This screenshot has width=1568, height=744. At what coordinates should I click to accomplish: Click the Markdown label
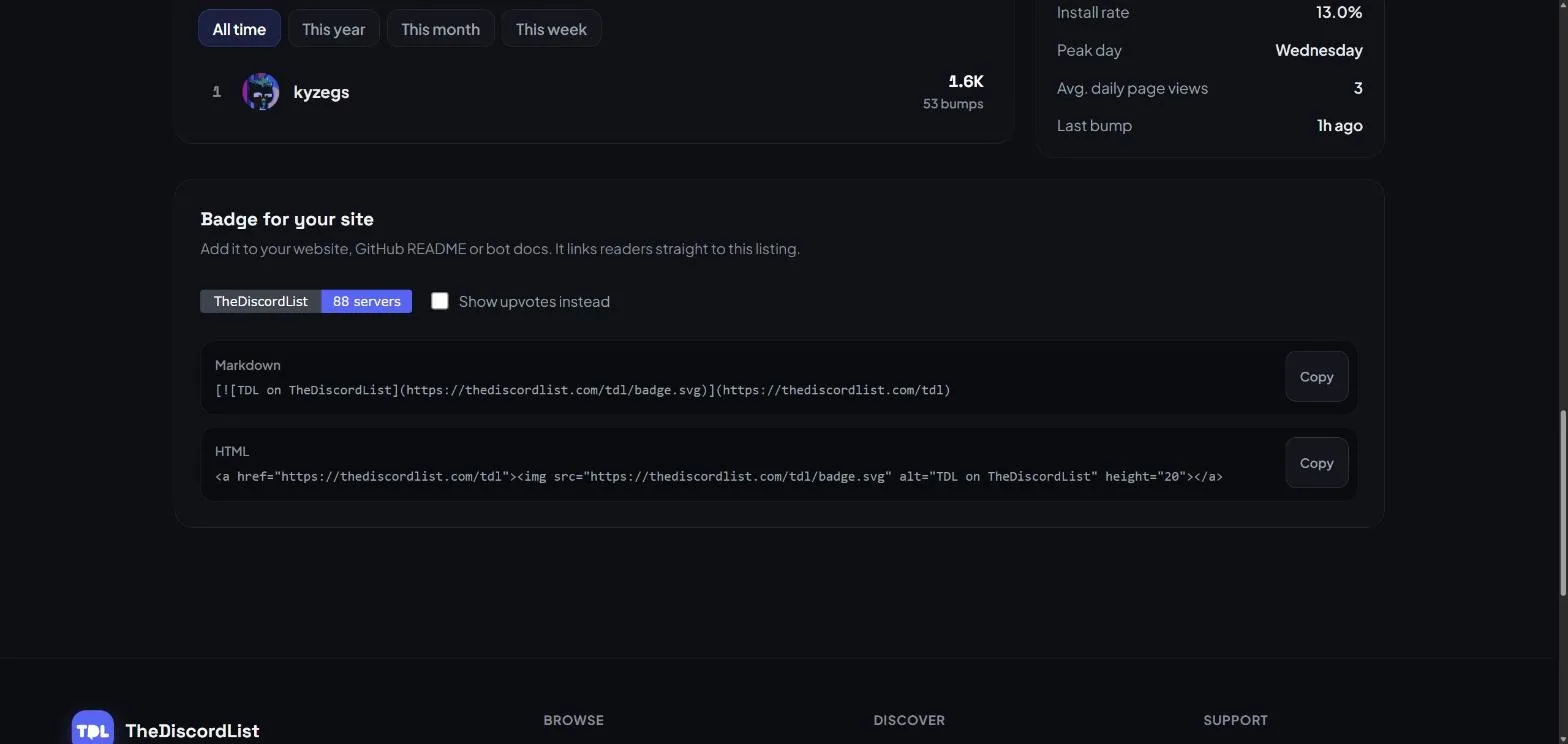pyautogui.click(x=247, y=365)
